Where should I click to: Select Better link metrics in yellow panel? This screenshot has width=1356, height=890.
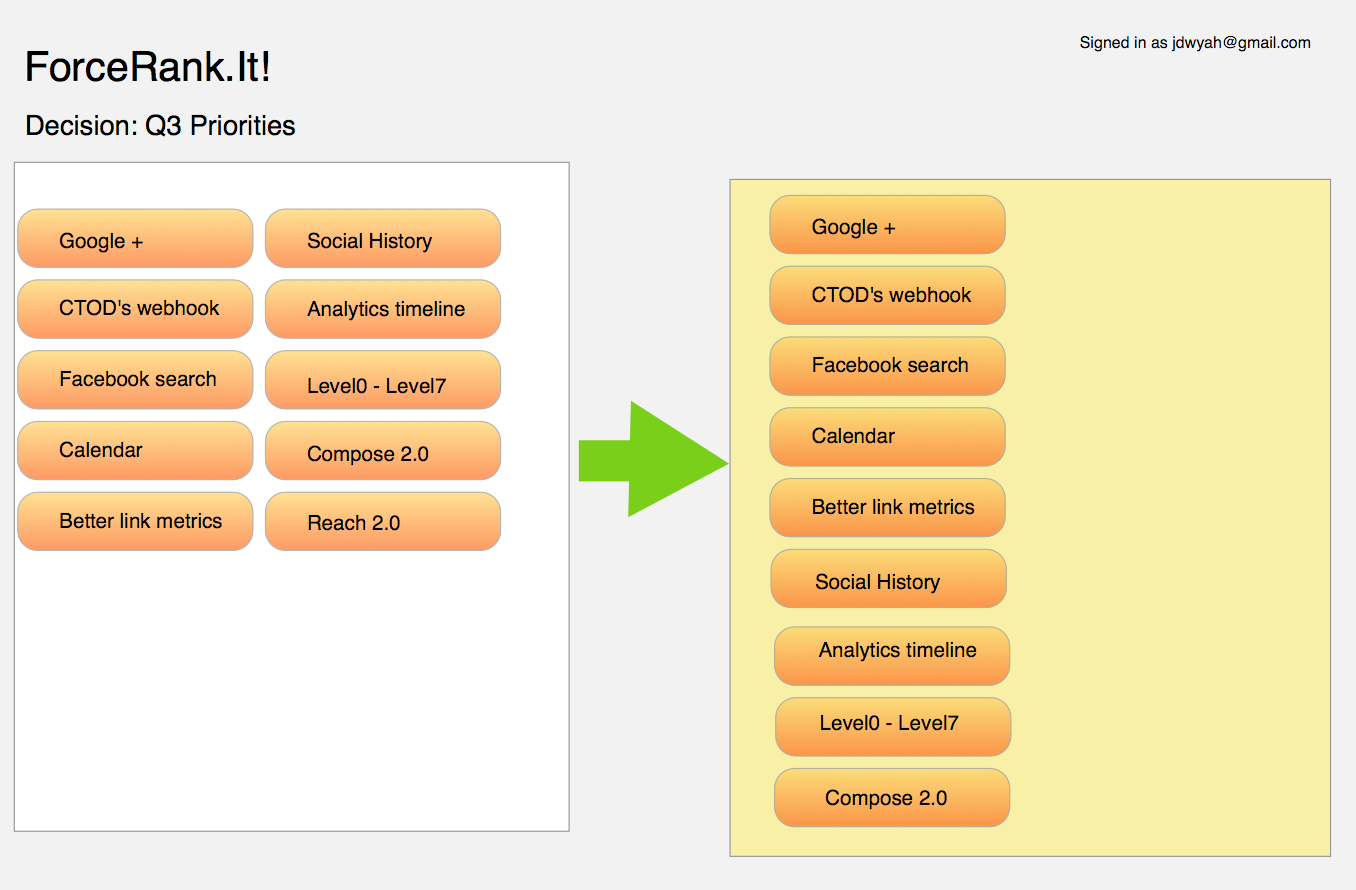pos(886,508)
